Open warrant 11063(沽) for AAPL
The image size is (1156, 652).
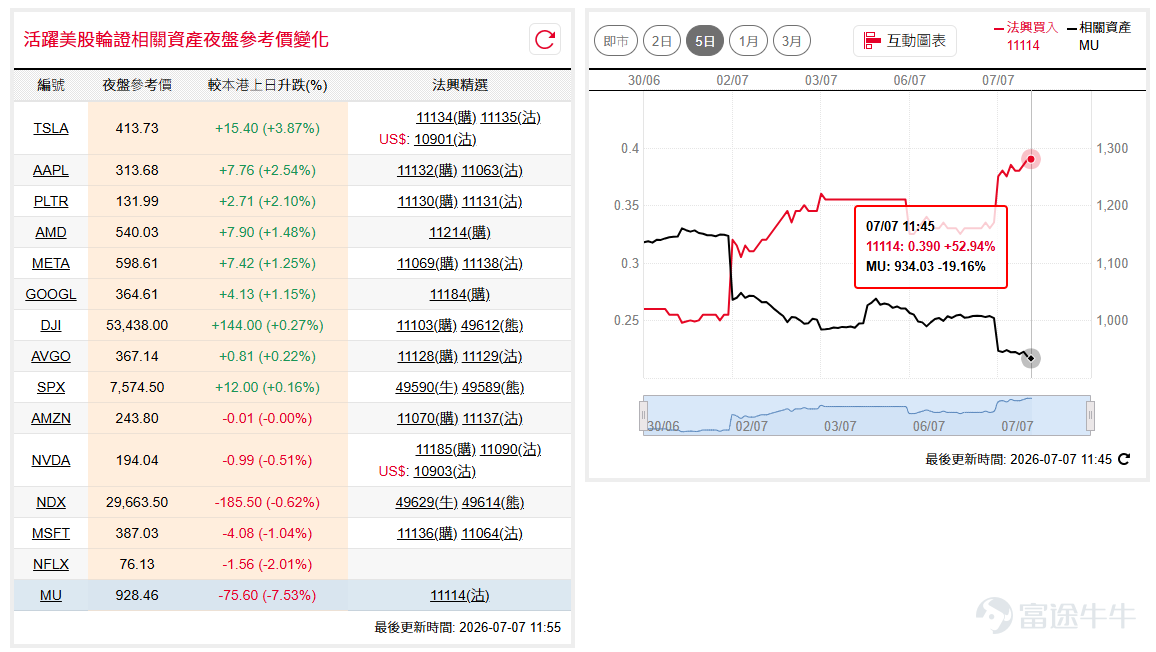(x=492, y=170)
